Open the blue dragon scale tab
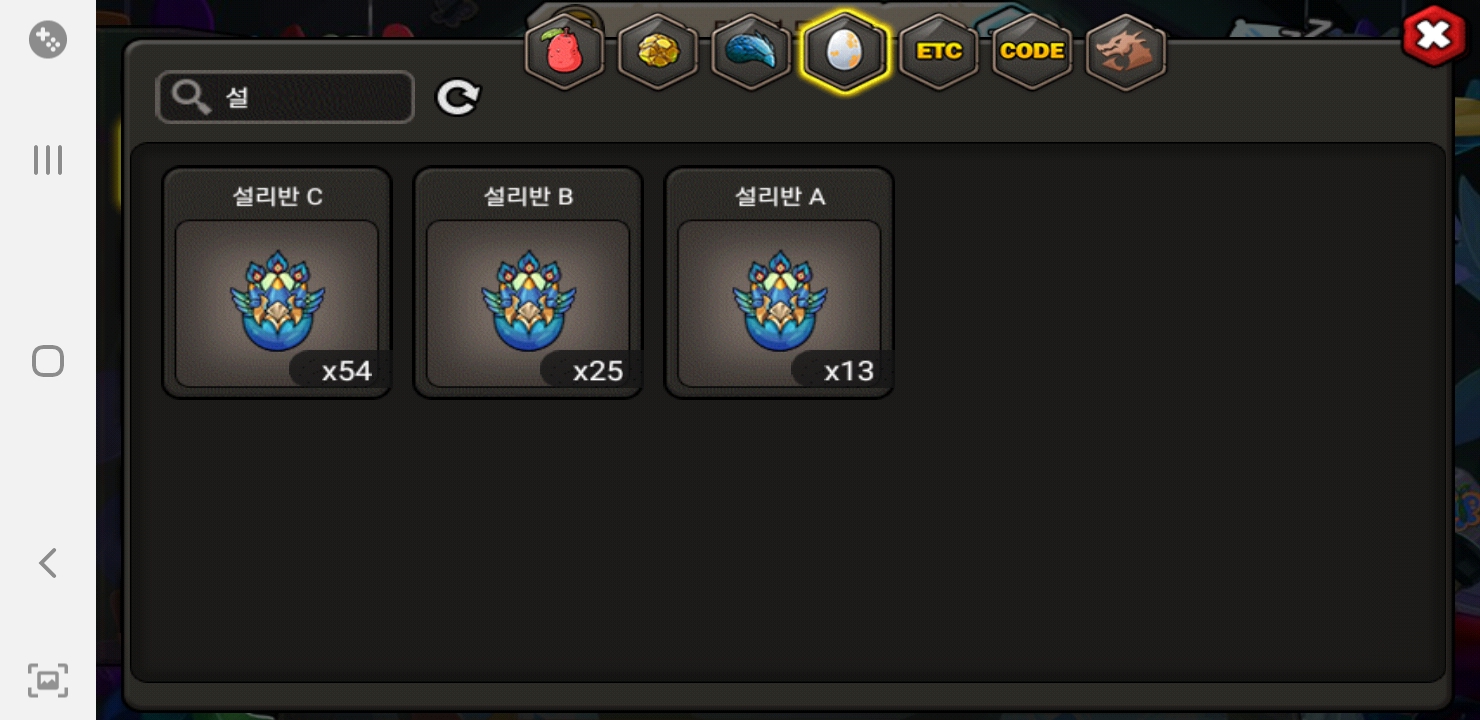Viewport: 1480px width, 720px height. [751, 51]
